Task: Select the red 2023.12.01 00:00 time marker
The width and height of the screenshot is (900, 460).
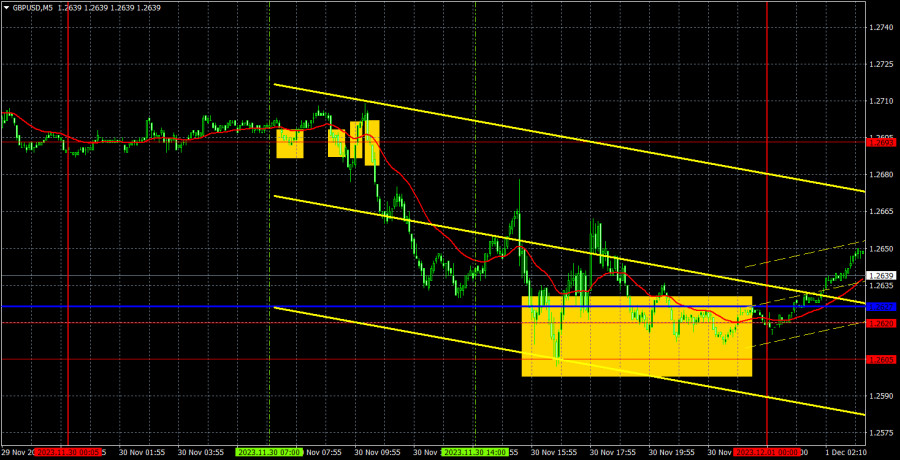Action: [767, 453]
